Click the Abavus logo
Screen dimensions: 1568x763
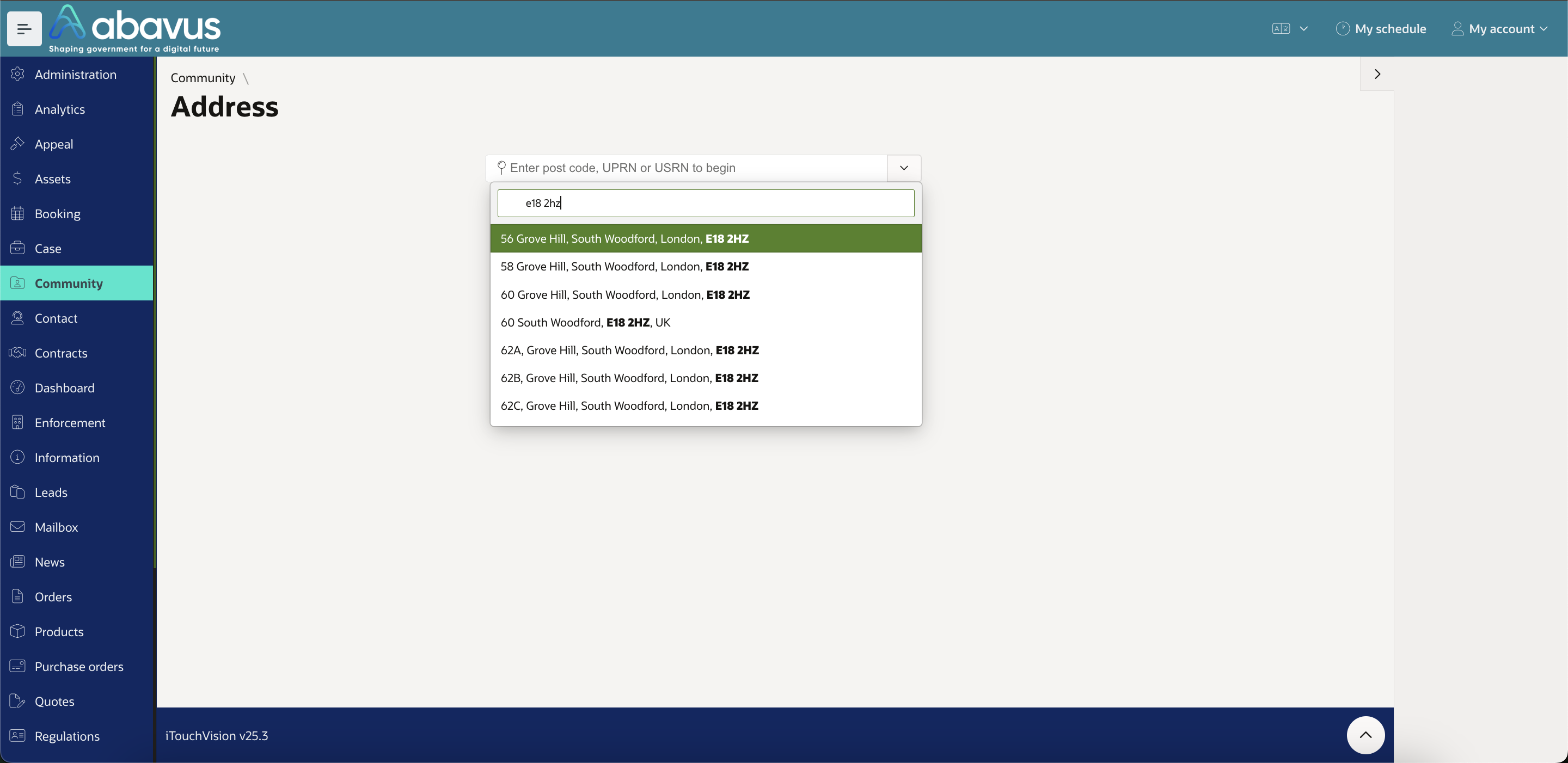[134, 29]
